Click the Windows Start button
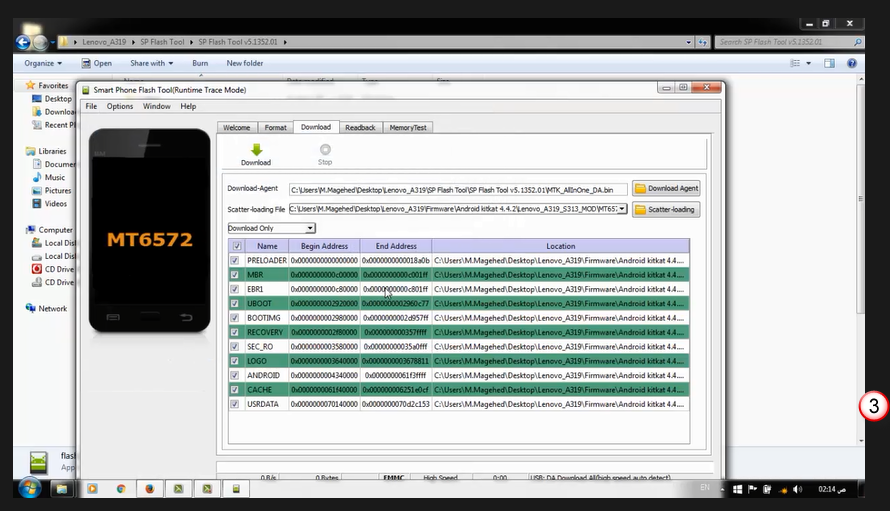 pos(30,489)
